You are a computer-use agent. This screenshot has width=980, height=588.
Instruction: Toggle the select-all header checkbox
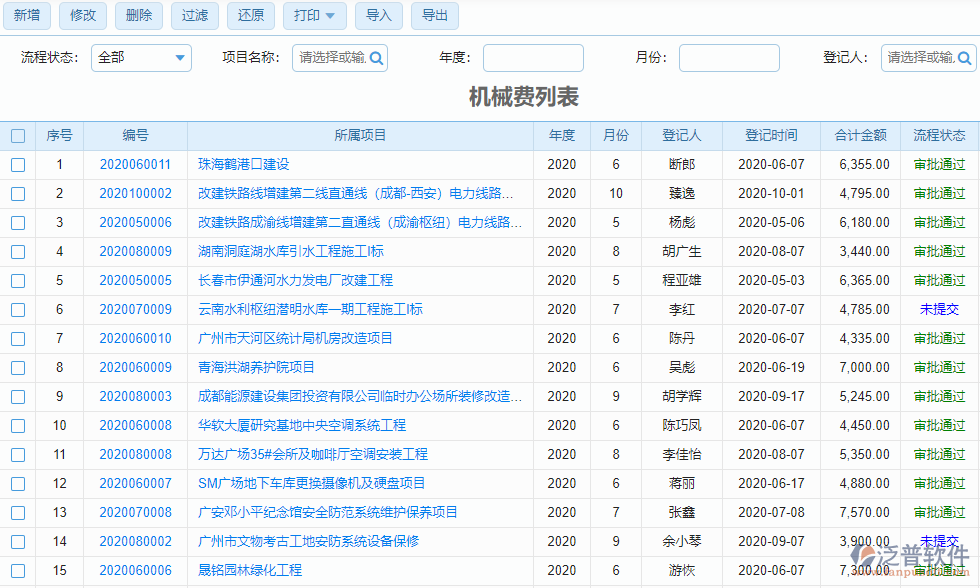(x=18, y=136)
